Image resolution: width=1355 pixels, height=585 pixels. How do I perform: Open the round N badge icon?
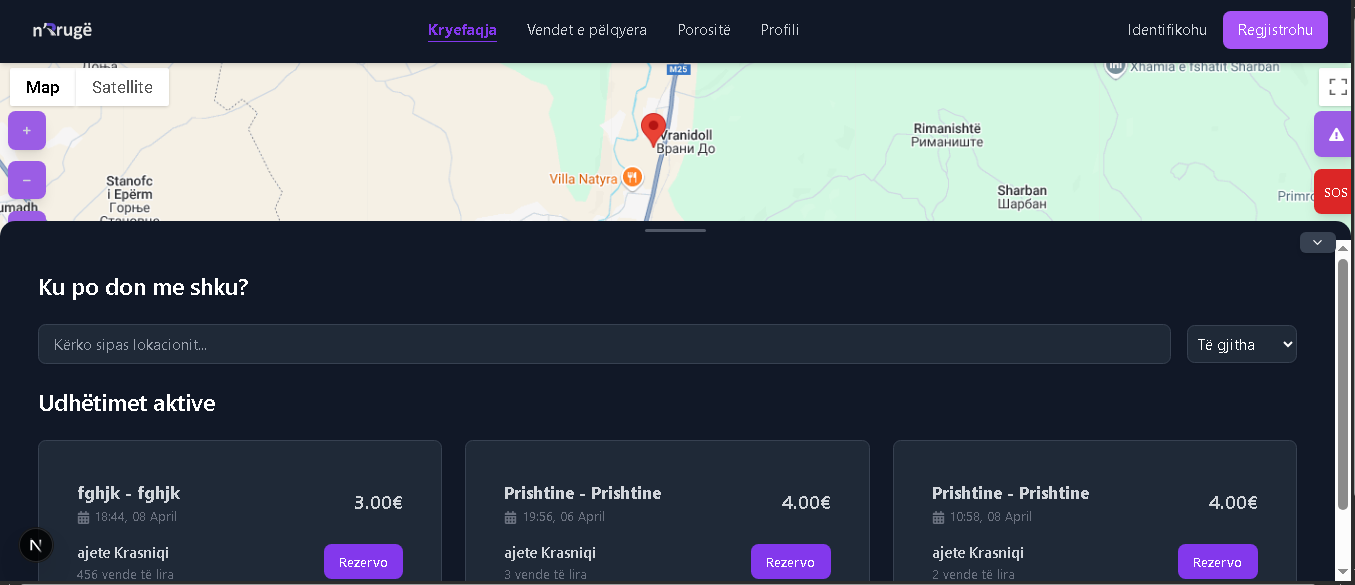(x=36, y=545)
